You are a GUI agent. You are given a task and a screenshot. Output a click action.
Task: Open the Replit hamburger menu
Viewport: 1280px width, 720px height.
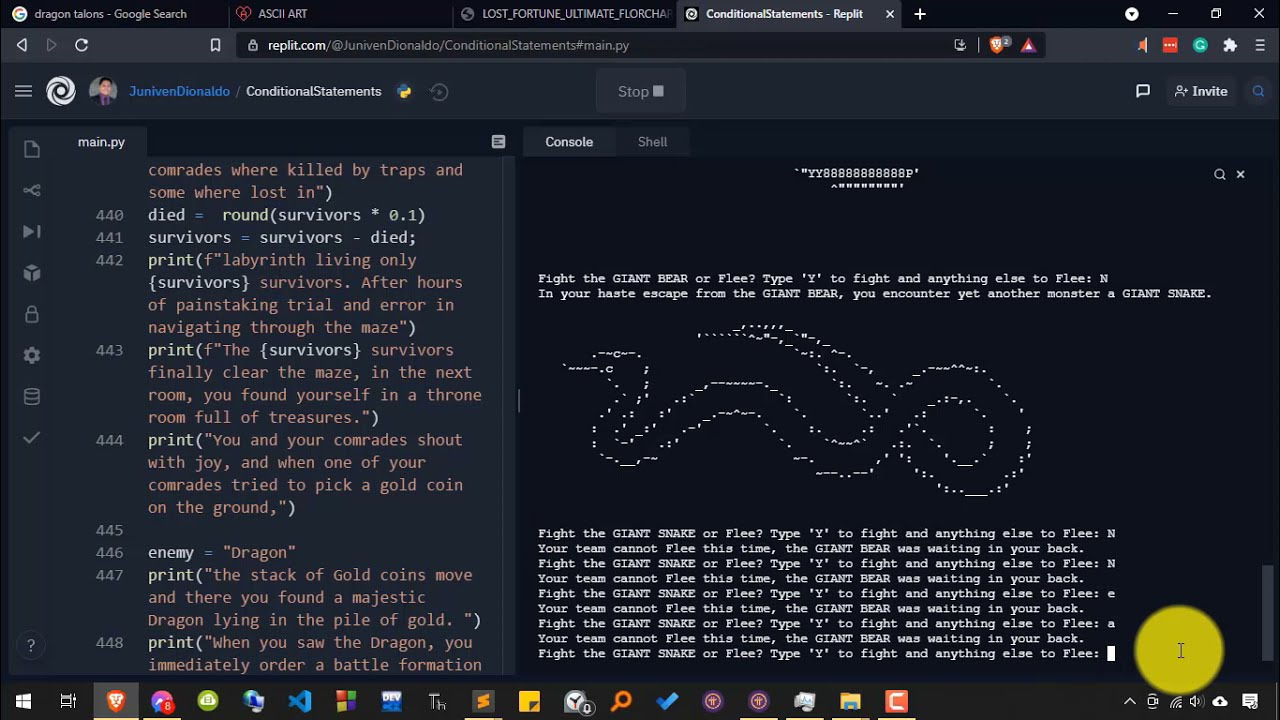pyautogui.click(x=23, y=91)
